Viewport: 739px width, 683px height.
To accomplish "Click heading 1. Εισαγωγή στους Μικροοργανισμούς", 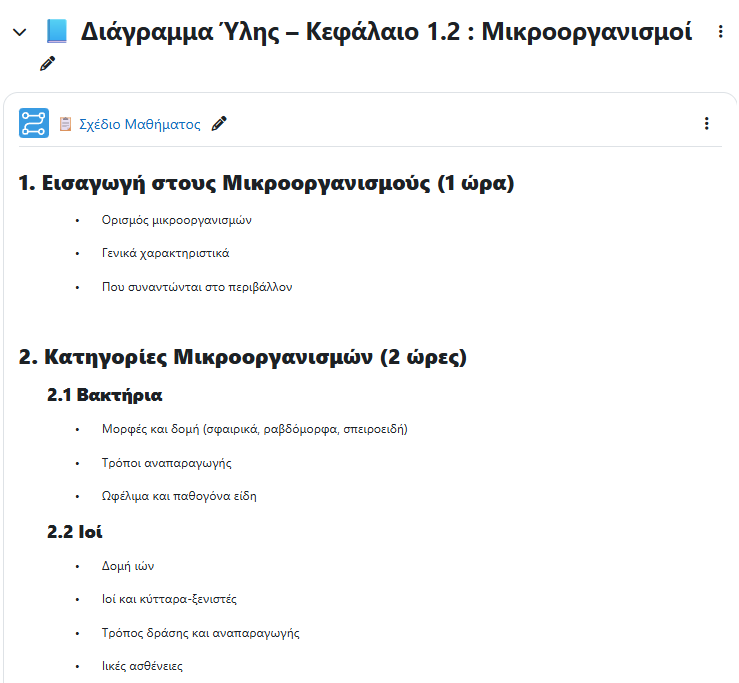I will (x=267, y=184).
